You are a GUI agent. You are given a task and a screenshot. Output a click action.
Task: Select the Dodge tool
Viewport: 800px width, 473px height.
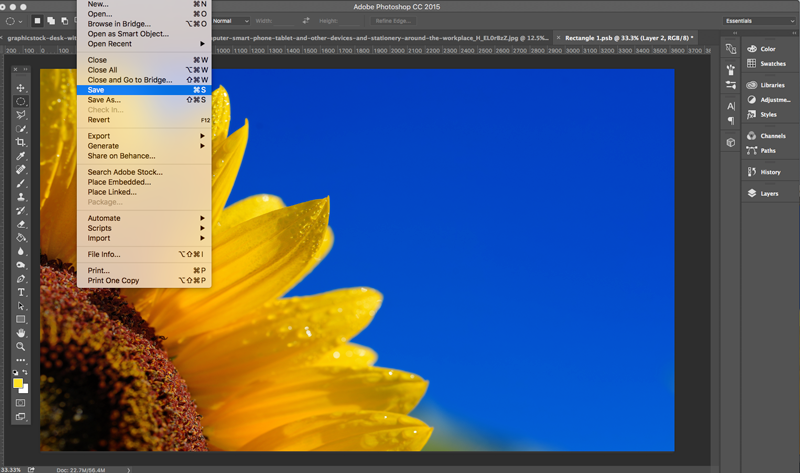tap(20, 265)
